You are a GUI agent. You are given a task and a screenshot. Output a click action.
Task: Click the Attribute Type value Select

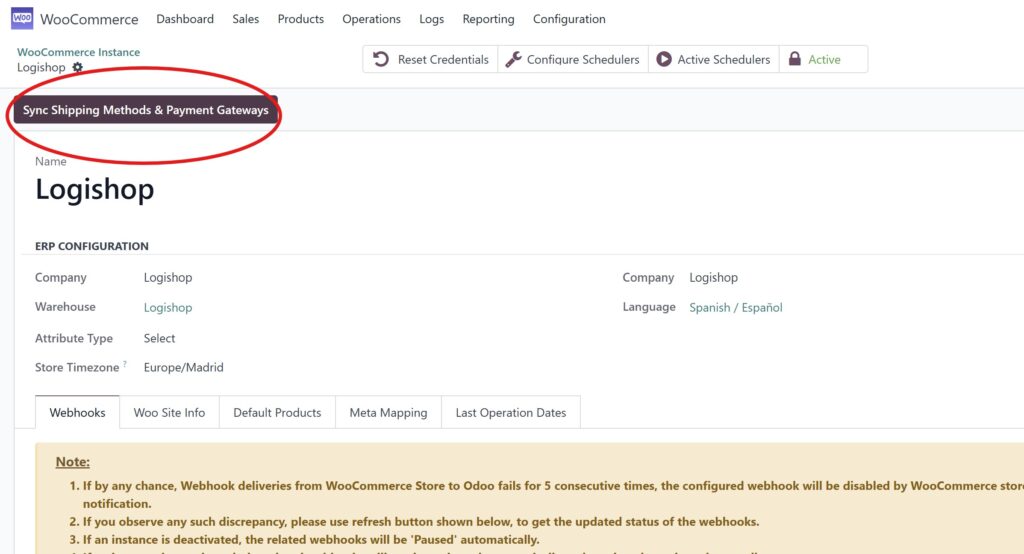pyautogui.click(x=159, y=338)
